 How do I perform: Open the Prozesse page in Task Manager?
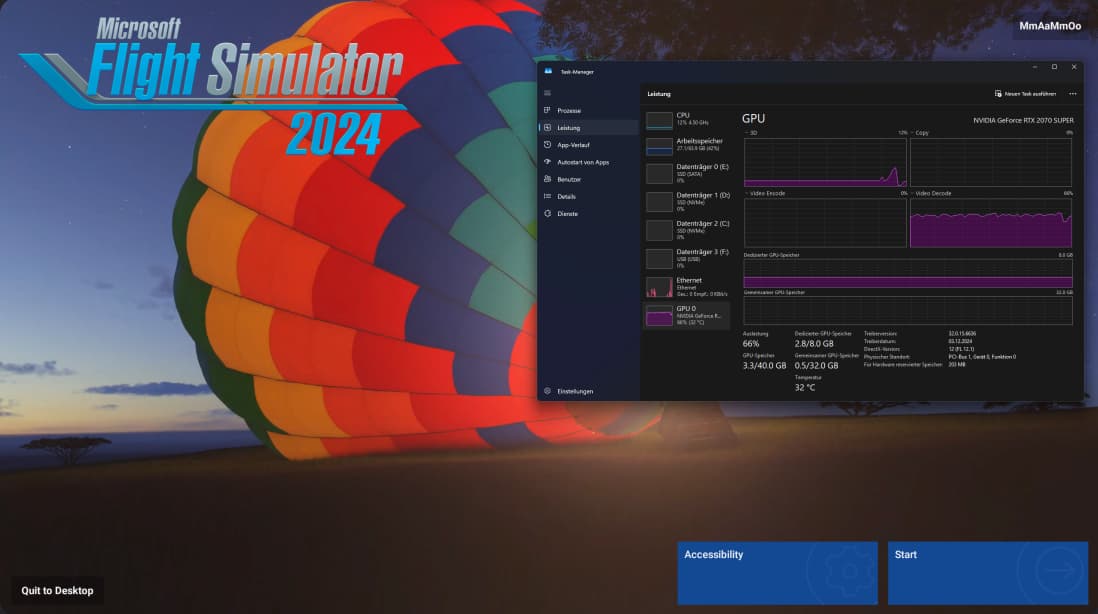588,111
